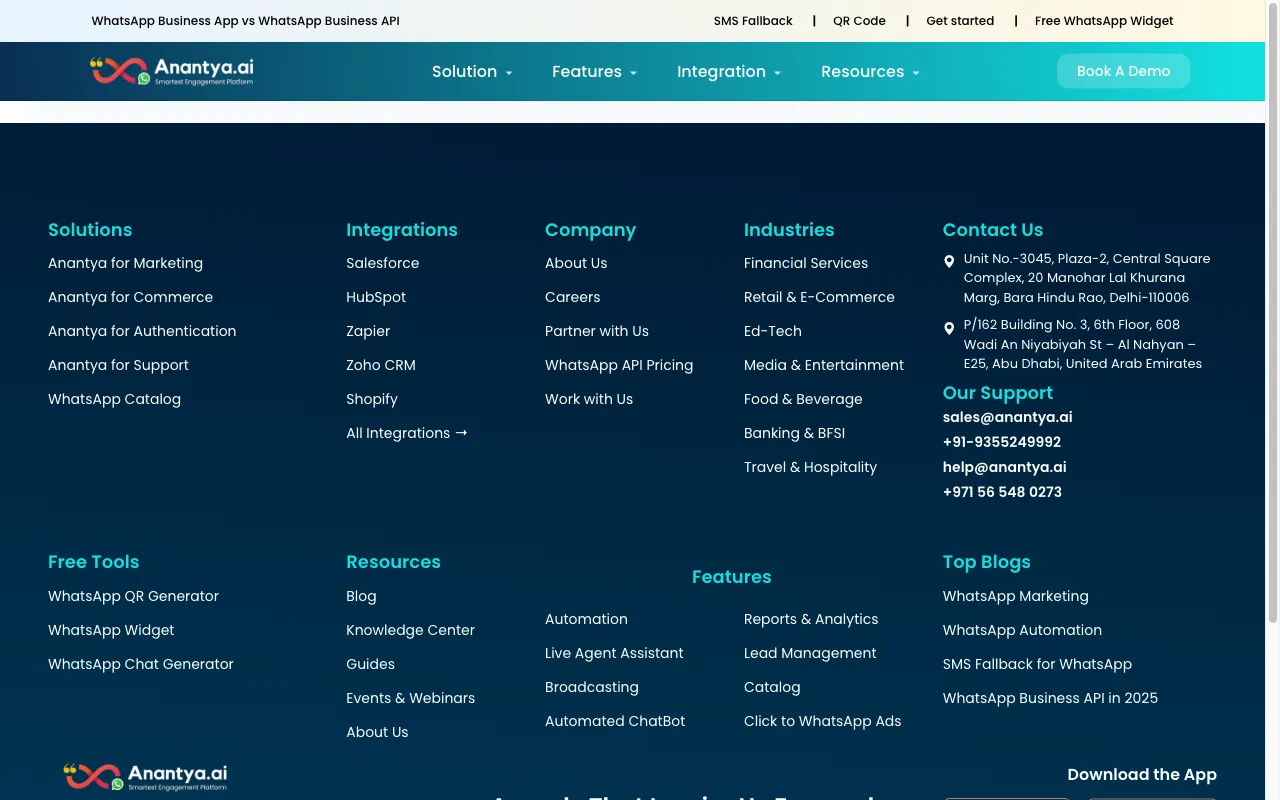Viewport: 1280px width, 800px height.
Task: Open the Knowledge Center link
Action: coord(410,630)
